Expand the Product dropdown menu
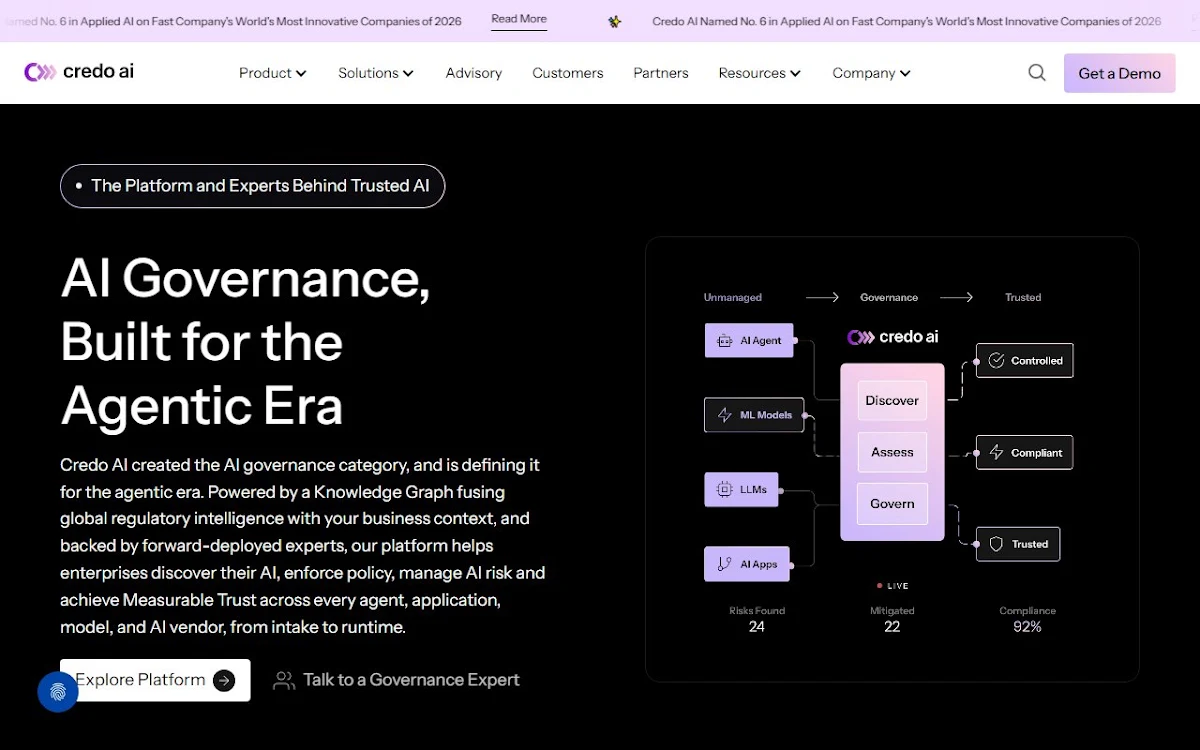The height and width of the screenshot is (750, 1200). coord(272,73)
